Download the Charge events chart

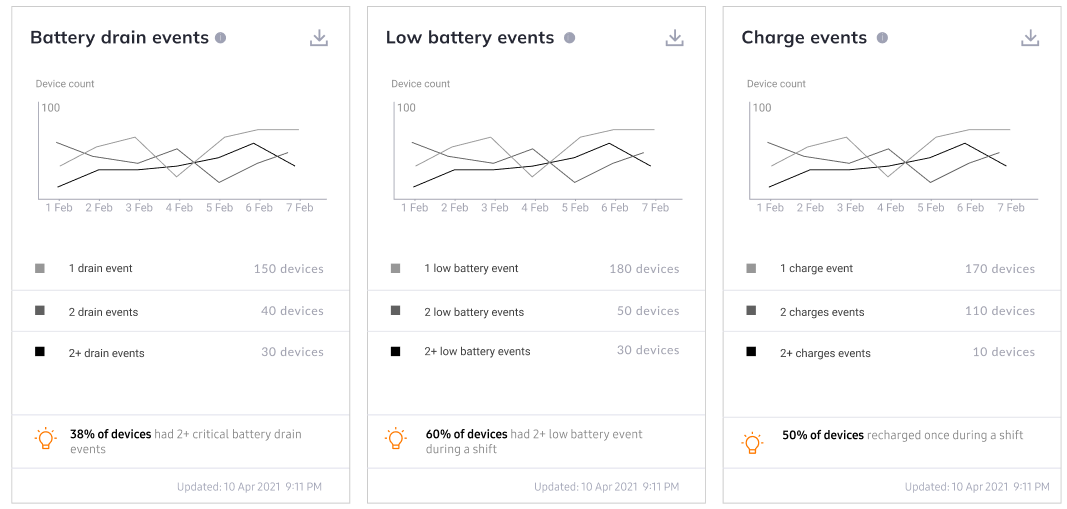tap(1030, 38)
